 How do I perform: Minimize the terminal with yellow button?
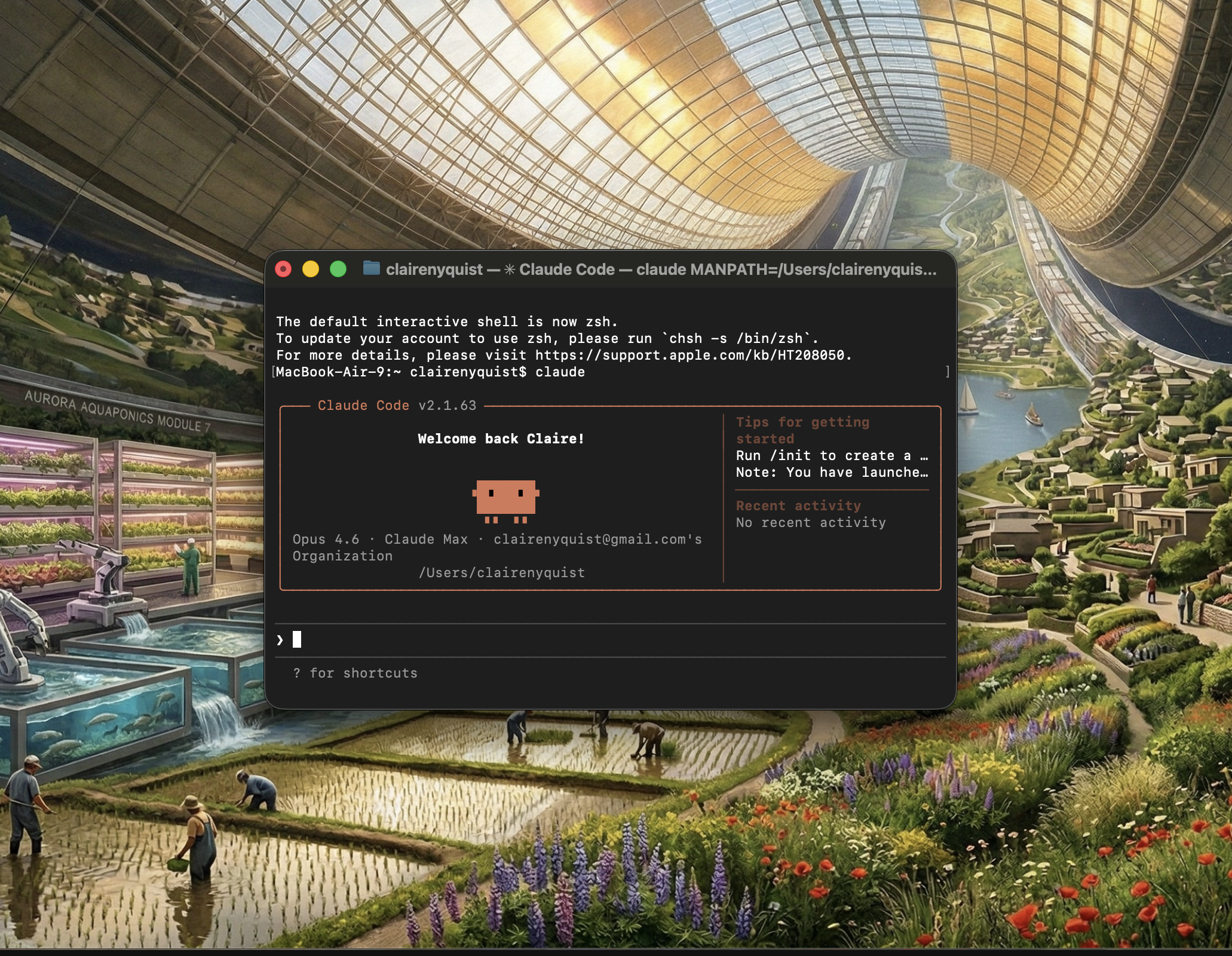pyautogui.click(x=311, y=269)
